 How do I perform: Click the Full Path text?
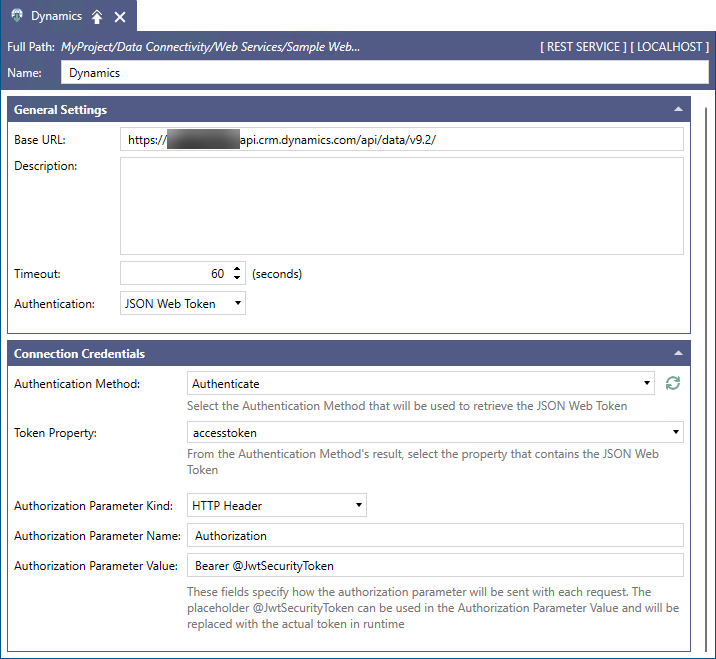coord(211,47)
